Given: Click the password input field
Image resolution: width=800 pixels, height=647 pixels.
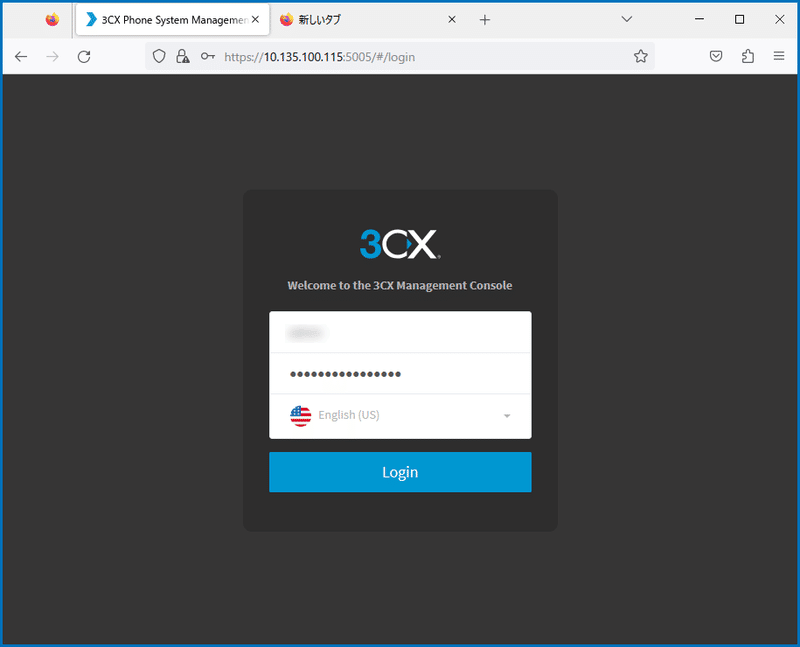Looking at the screenshot, I should point(400,374).
